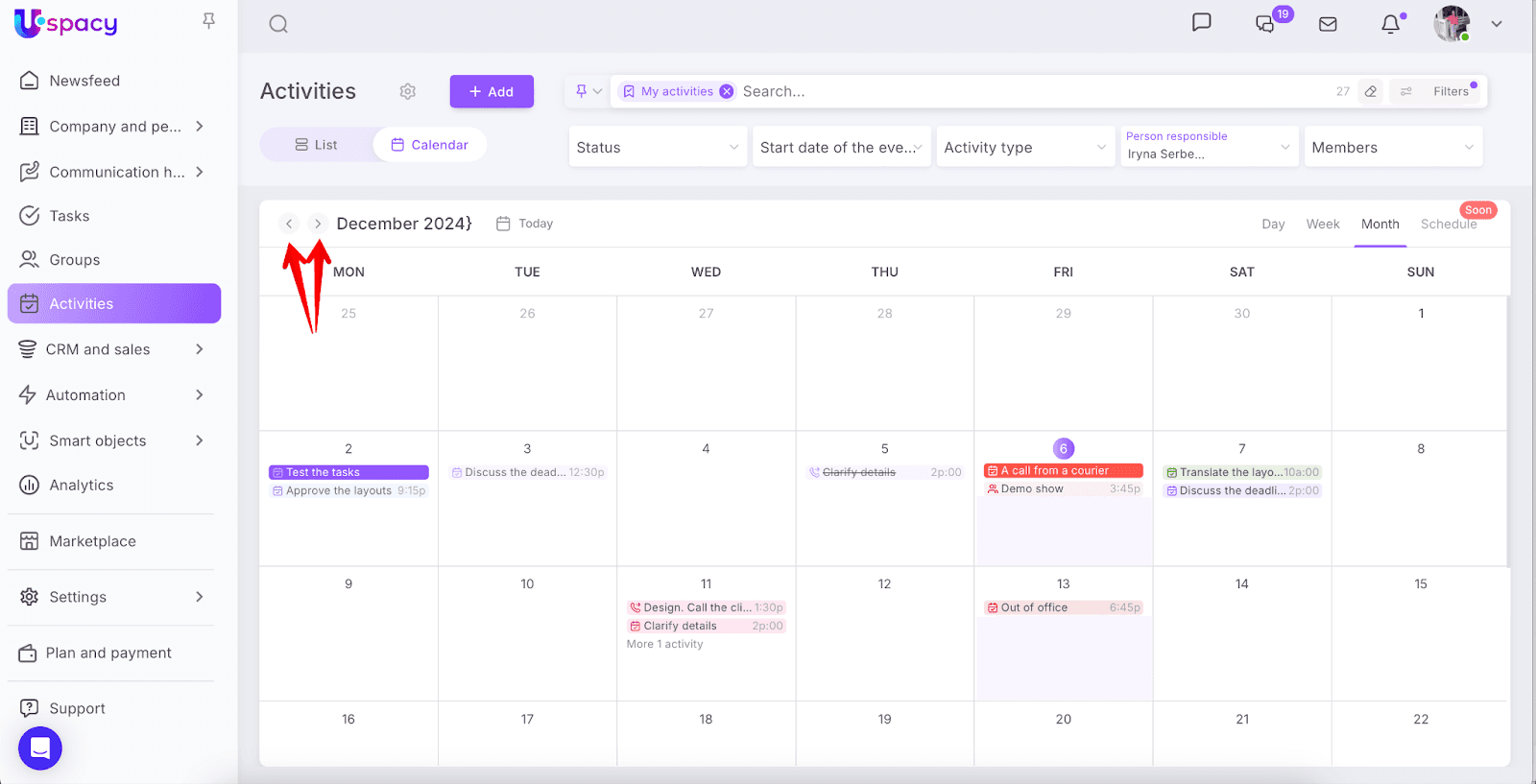
Task: Open the support chat bubble widget
Action: (40, 748)
